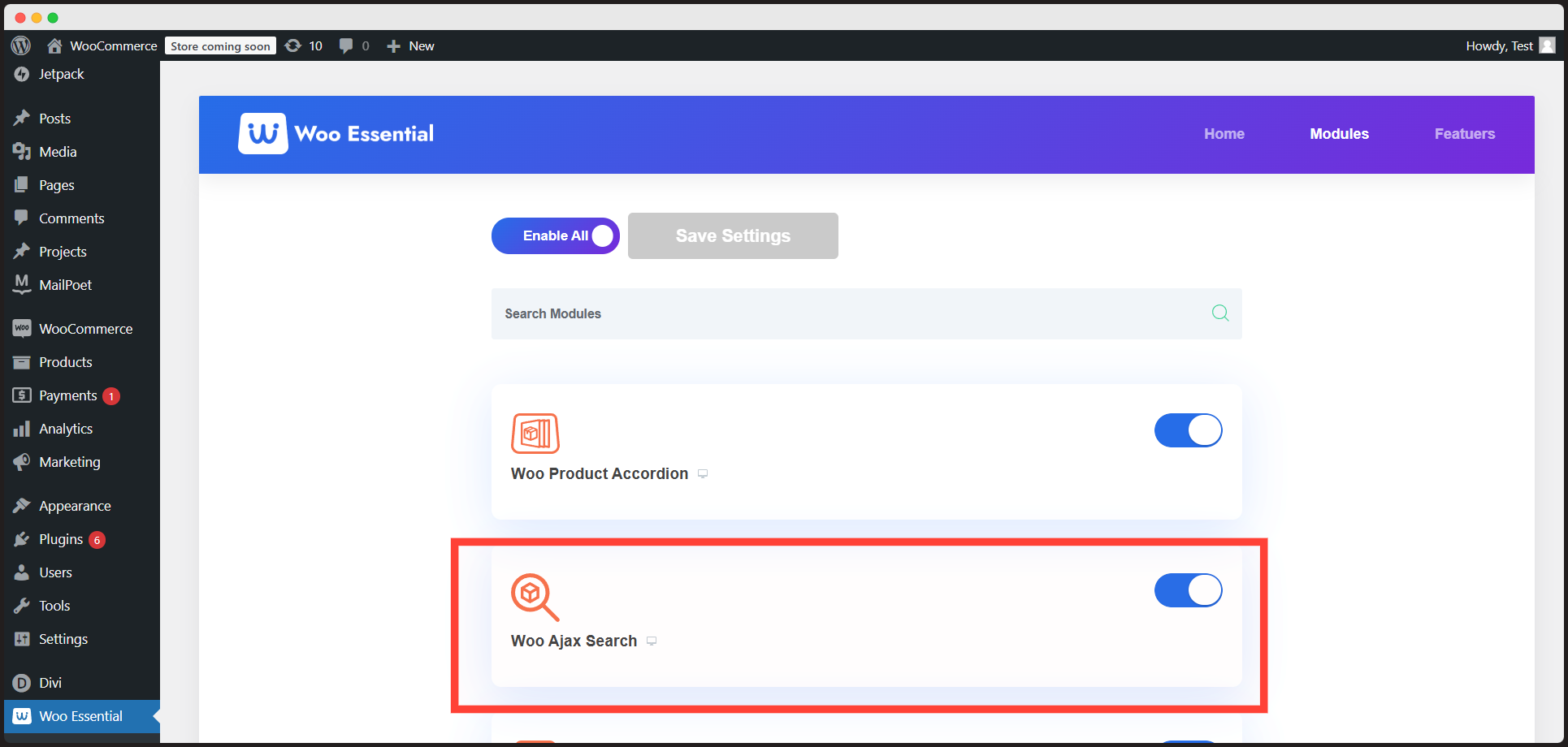Viewport: 1568px width, 747px height.
Task: Click inside the Search Modules field
Action: 866,313
